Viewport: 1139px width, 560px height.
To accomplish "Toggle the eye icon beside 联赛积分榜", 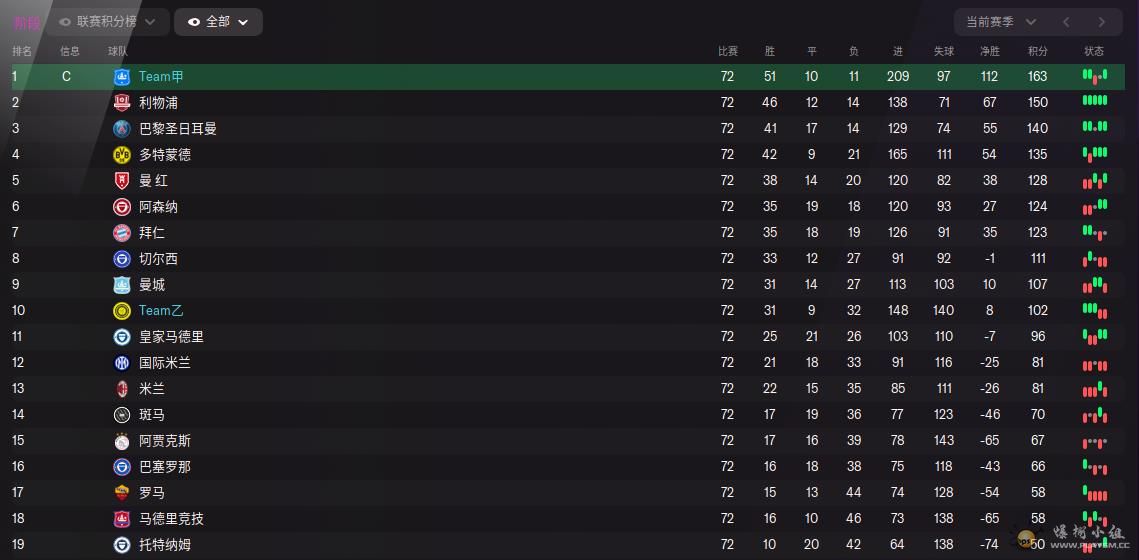I will click(65, 22).
